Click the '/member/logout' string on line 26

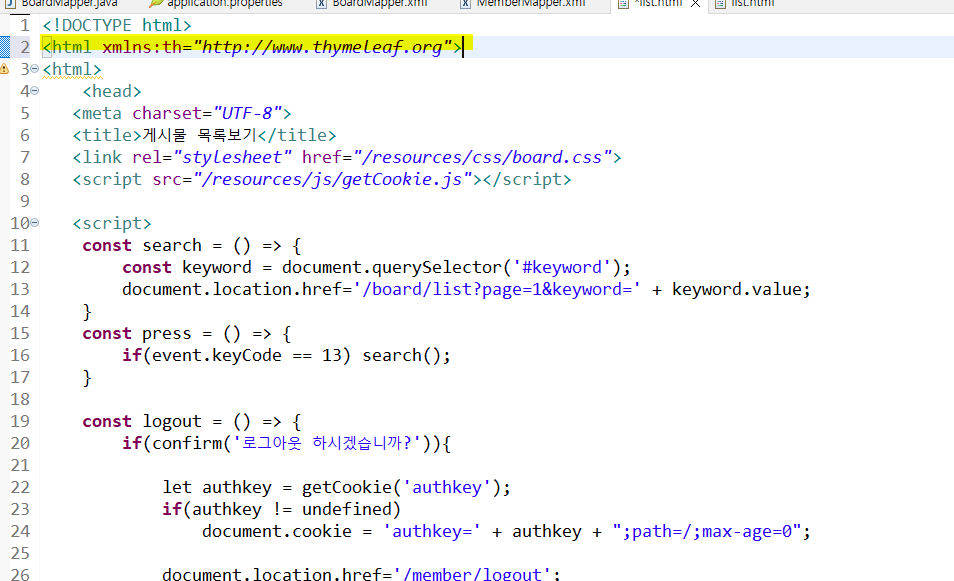tap(472, 574)
